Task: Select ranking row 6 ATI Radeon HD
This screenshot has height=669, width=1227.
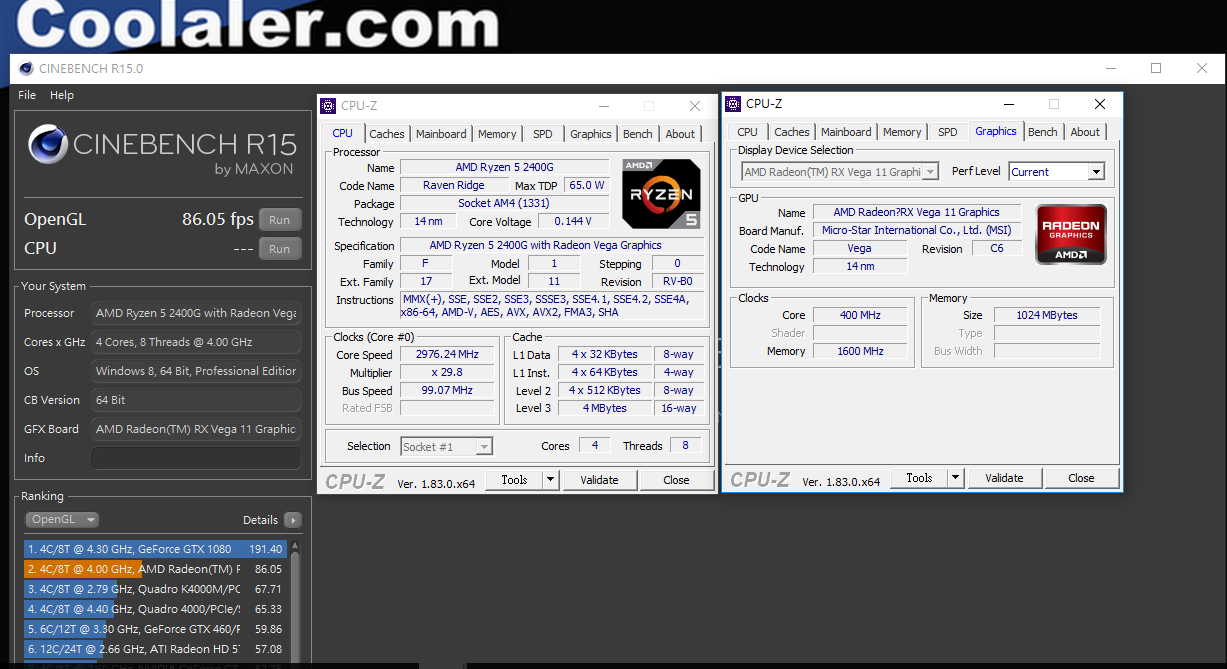Action: click(x=155, y=649)
